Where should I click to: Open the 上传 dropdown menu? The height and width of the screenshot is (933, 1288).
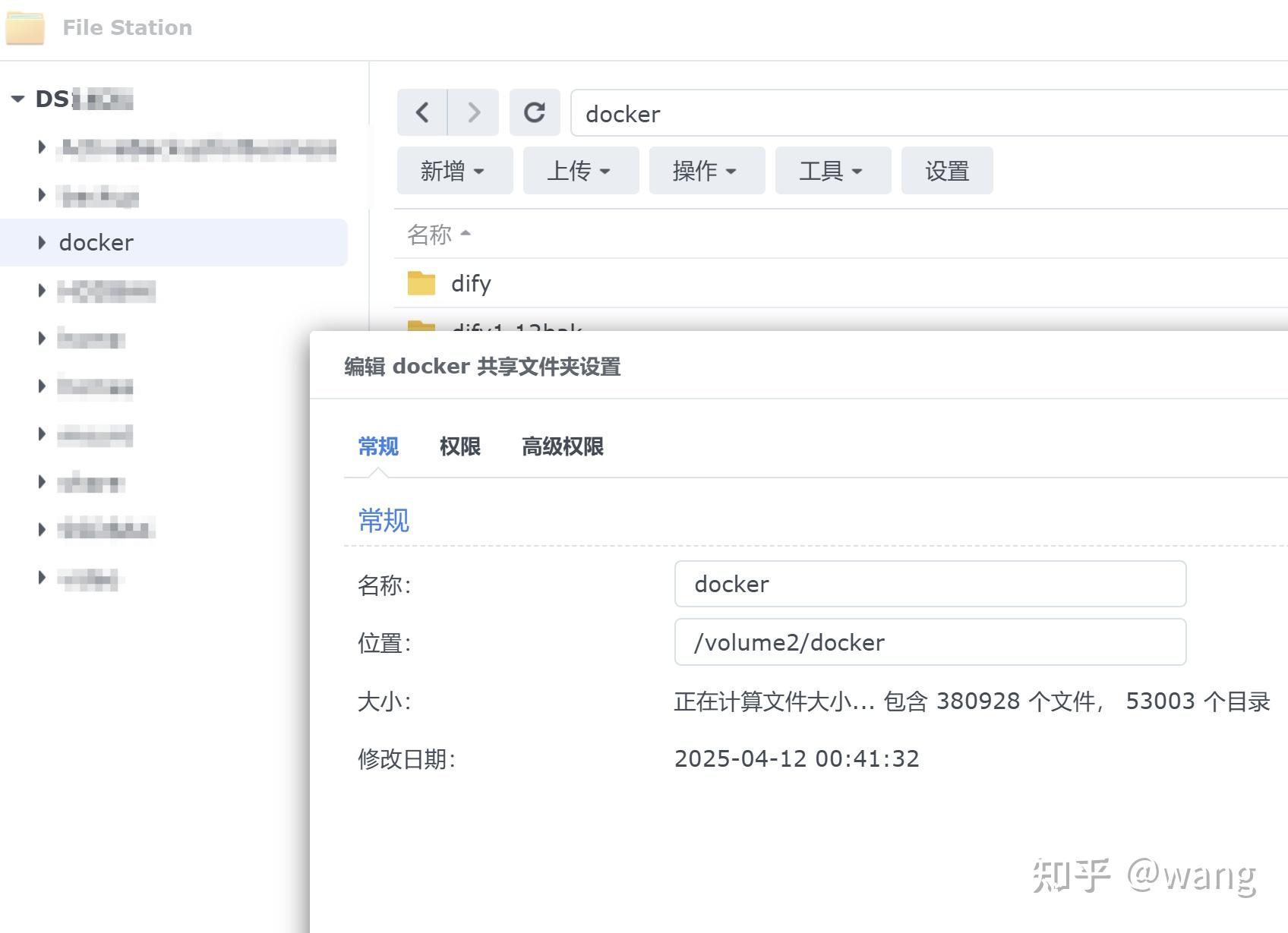[x=580, y=170]
